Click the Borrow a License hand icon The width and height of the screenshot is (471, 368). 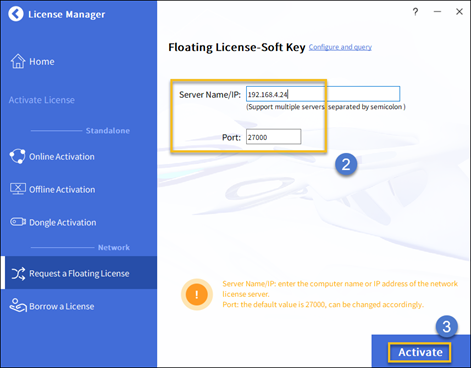[18, 305]
